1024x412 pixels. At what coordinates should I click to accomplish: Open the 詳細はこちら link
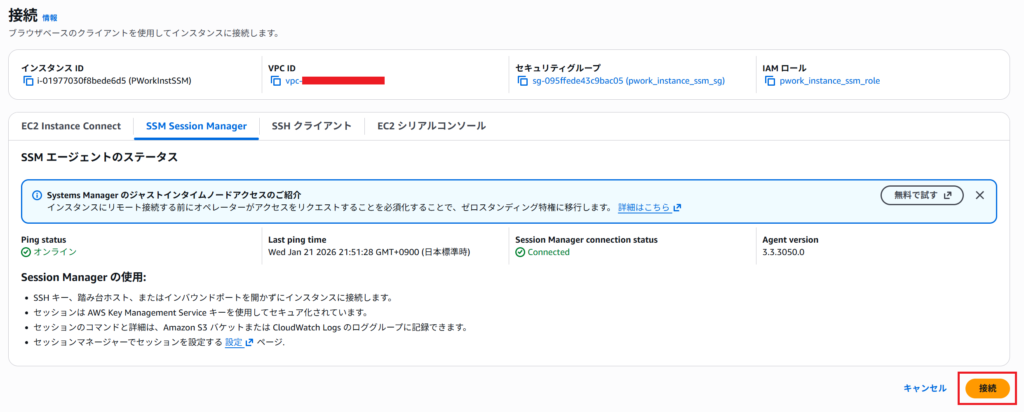click(644, 207)
